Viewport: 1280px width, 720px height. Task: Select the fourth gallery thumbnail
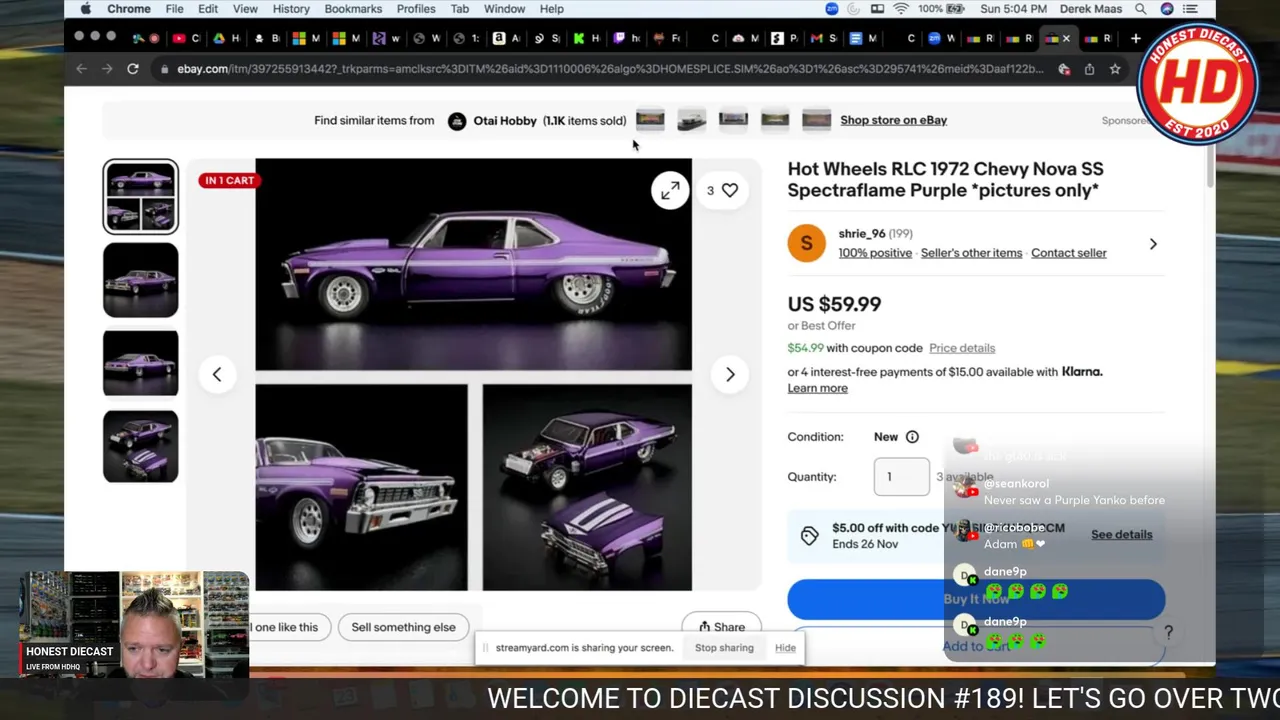pyautogui.click(x=140, y=446)
